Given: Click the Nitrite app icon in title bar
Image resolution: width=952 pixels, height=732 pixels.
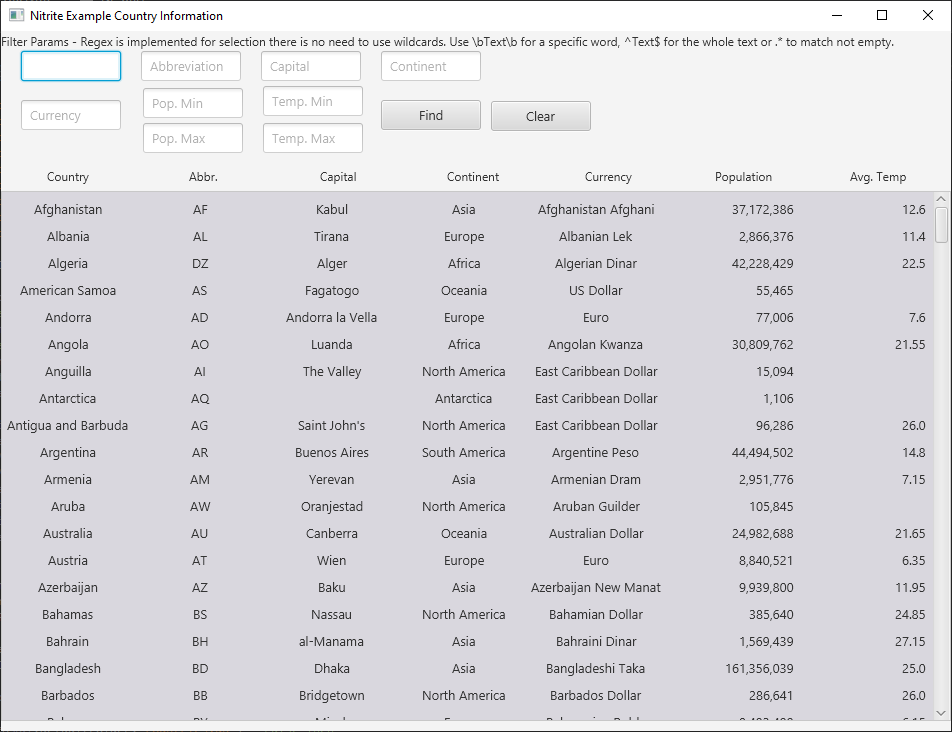Looking at the screenshot, I should click(16, 16).
